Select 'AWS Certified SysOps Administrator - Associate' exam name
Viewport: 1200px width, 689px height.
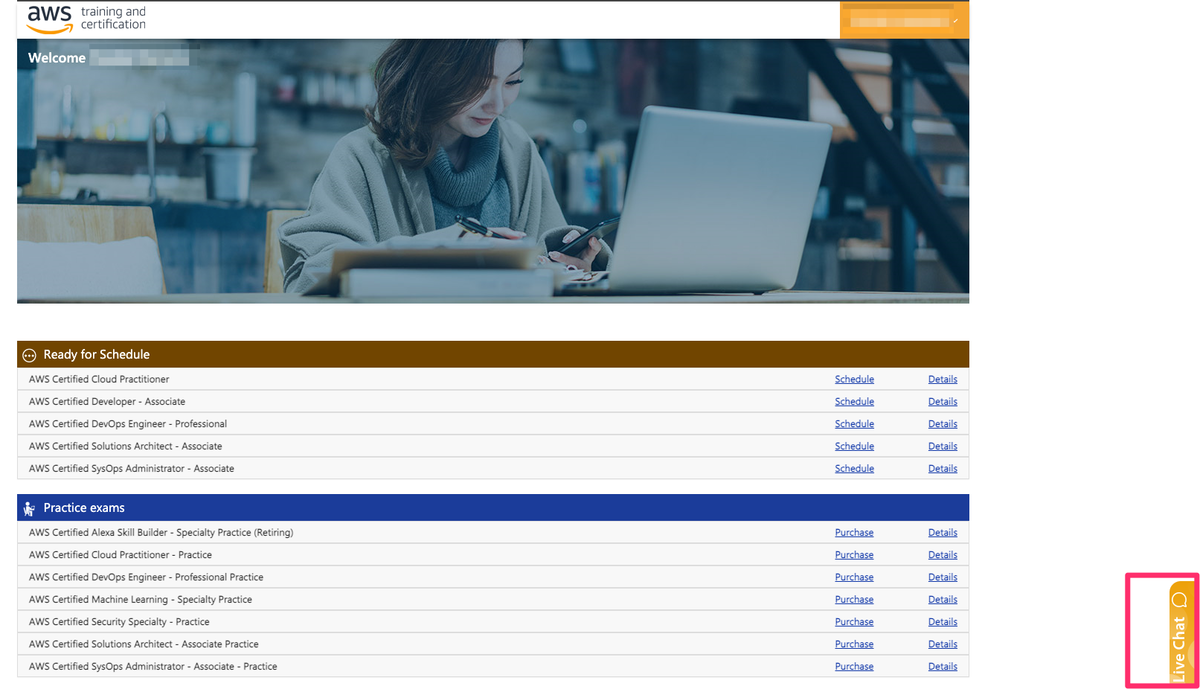click(132, 469)
